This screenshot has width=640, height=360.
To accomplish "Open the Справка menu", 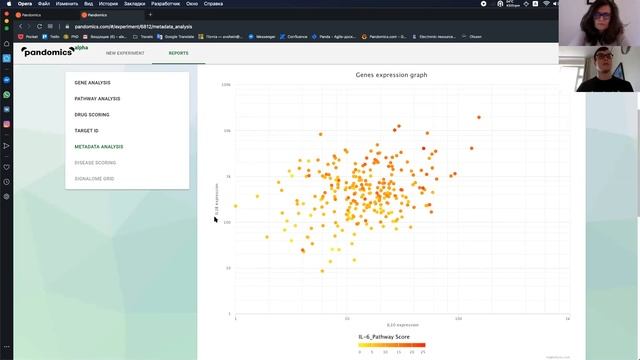I will tap(213, 4).
